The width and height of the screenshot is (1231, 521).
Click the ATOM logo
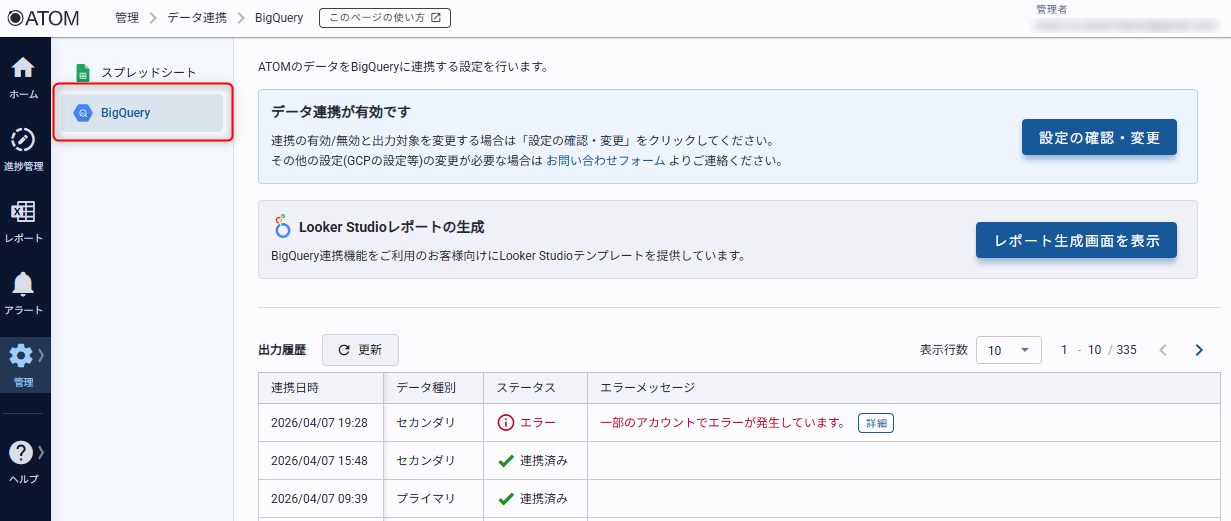[x=44, y=18]
